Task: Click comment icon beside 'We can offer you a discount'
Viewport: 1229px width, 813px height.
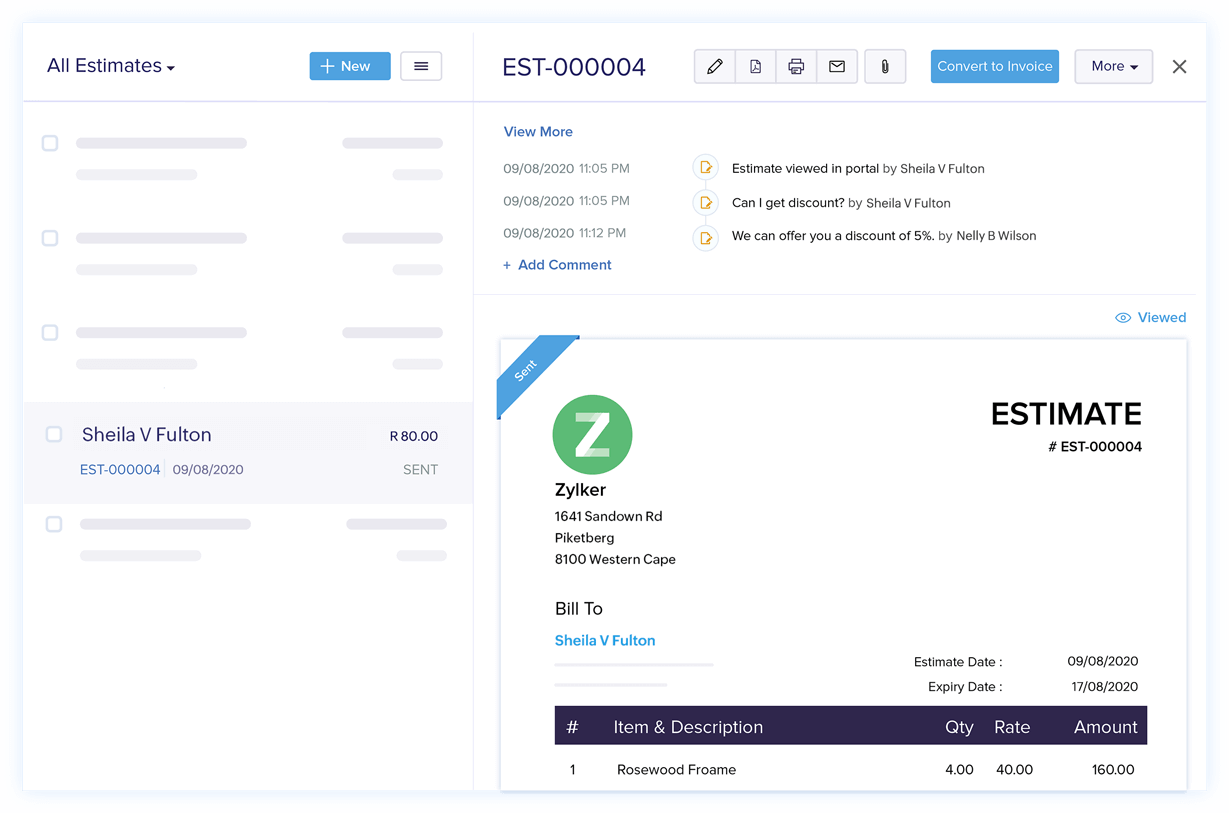Action: pyautogui.click(x=705, y=238)
